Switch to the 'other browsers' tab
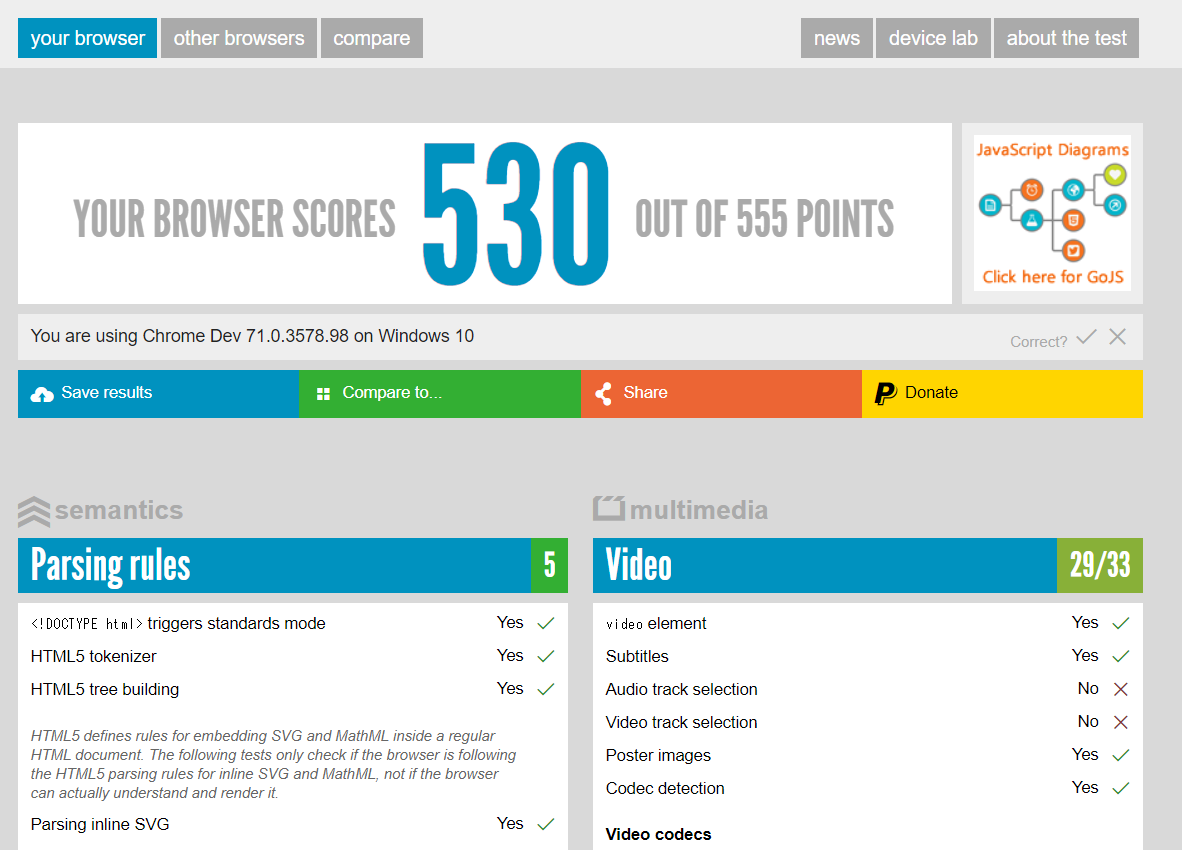1182x850 pixels. coord(239,38)
